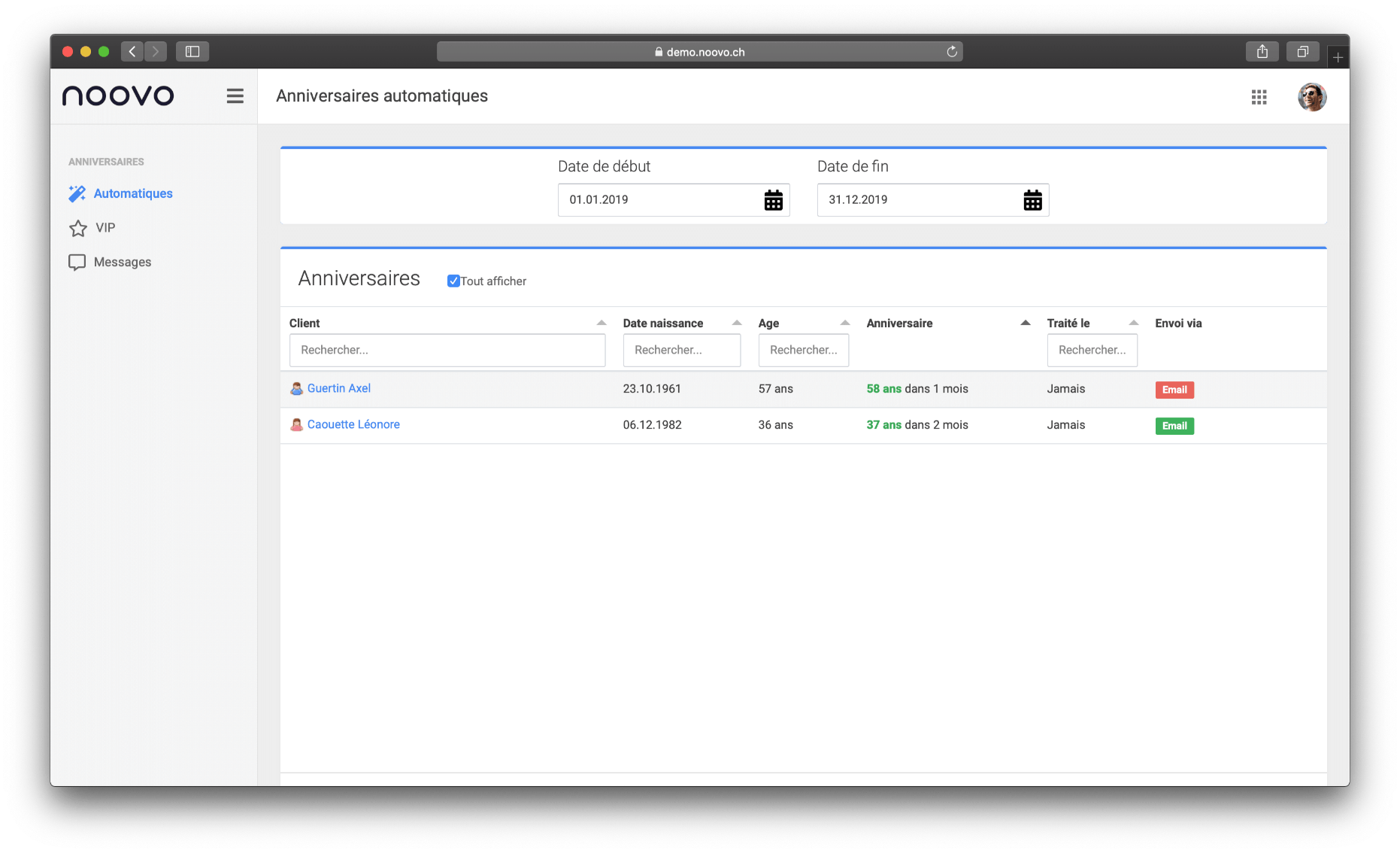
Task: Click the user profile avatar
Action: 1311,97
